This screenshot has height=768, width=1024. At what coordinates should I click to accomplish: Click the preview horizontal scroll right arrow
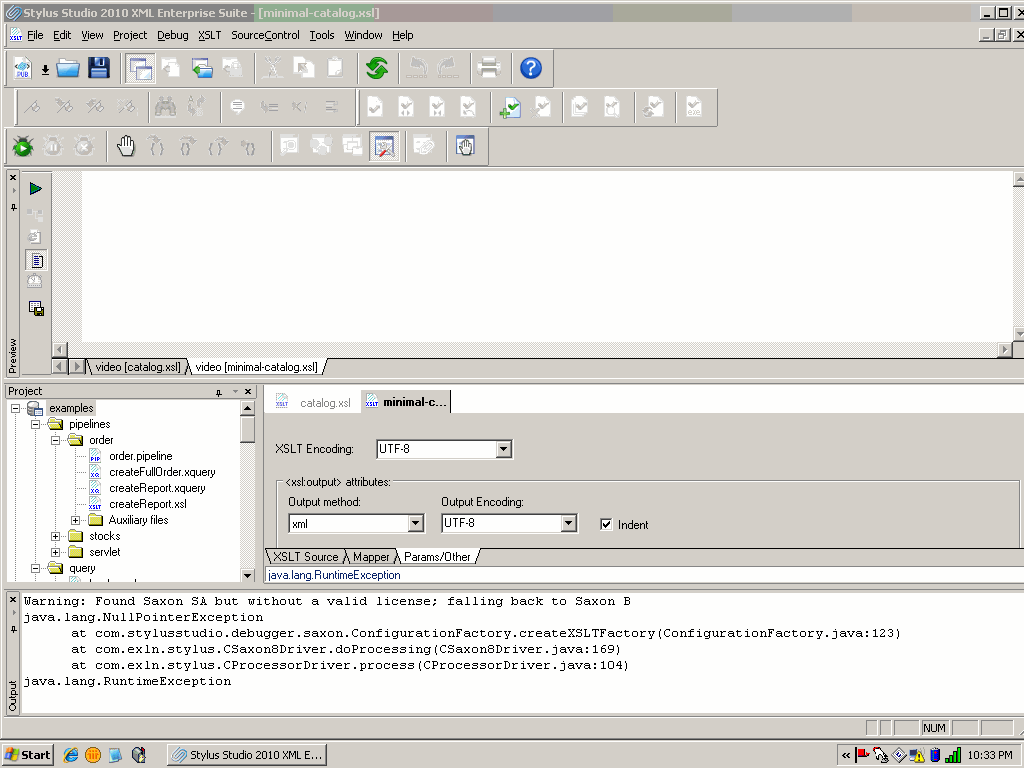(1005, 350)
